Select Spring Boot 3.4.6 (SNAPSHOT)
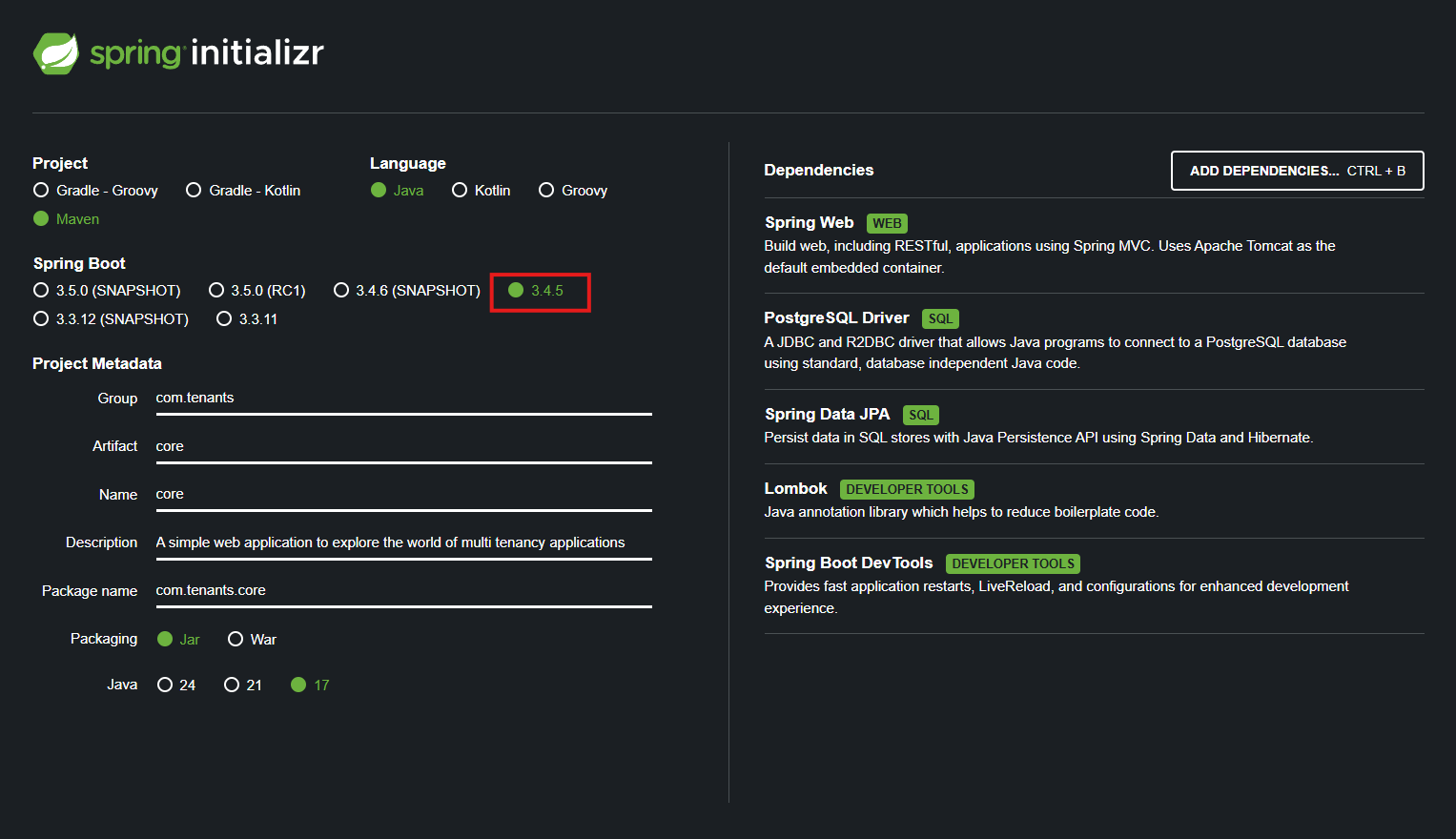The width and height of the screenshot is (1456, 839). [x=341, y=291]
